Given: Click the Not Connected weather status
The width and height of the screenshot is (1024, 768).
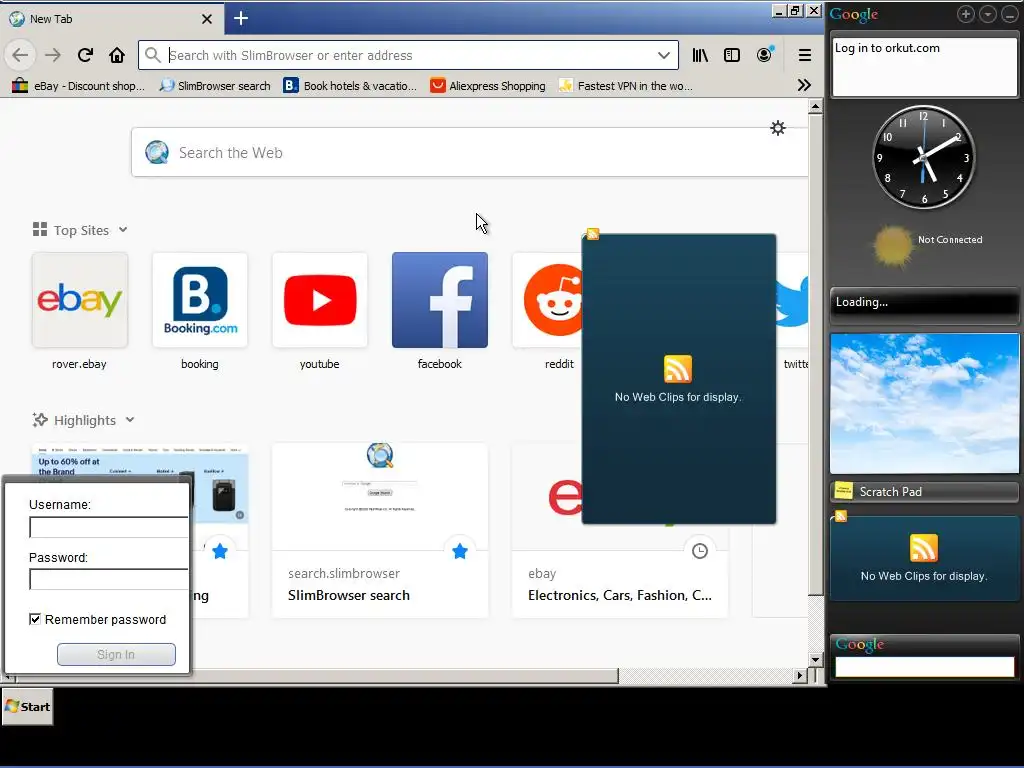Looking at the screenshot, I should [x=950, y=240].
